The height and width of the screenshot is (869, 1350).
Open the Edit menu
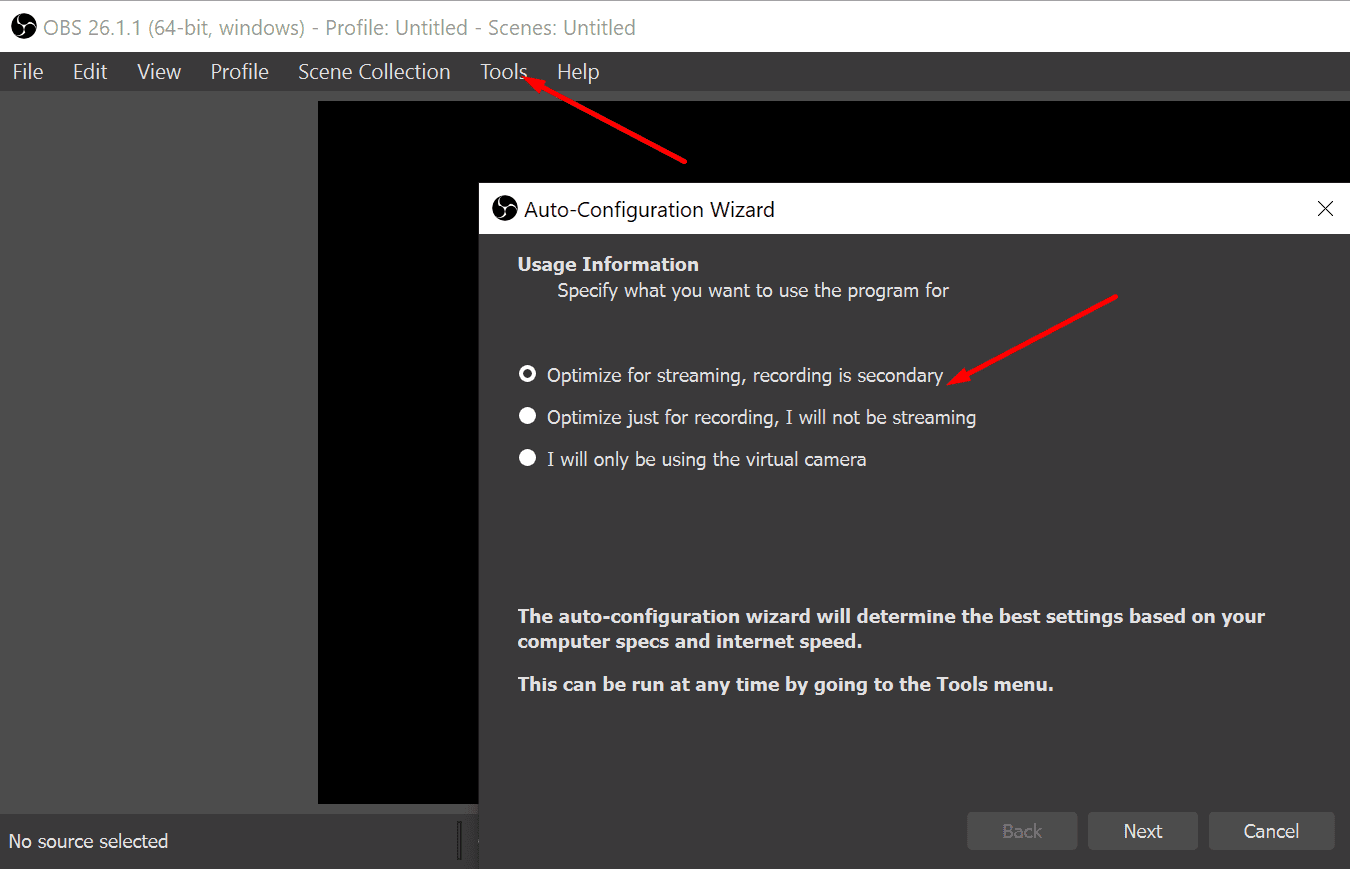tap(90, 72)
